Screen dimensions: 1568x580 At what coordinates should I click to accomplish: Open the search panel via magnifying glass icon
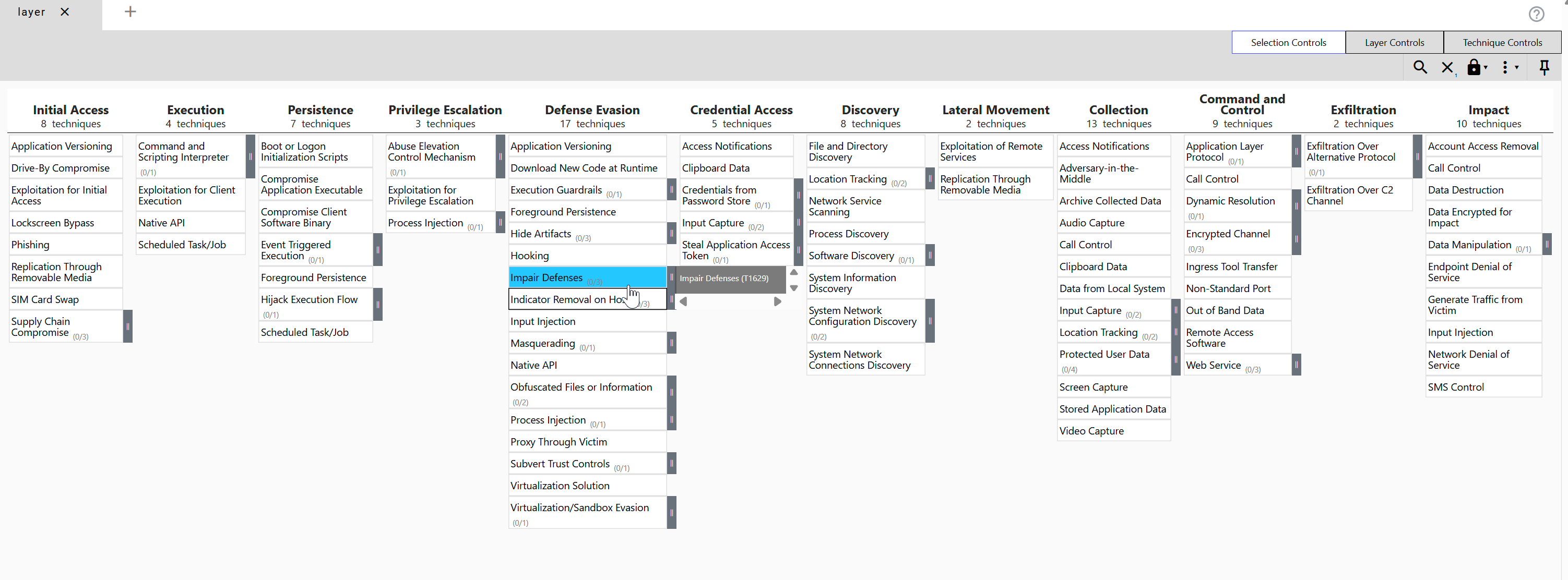click(x=1420, y=67)
